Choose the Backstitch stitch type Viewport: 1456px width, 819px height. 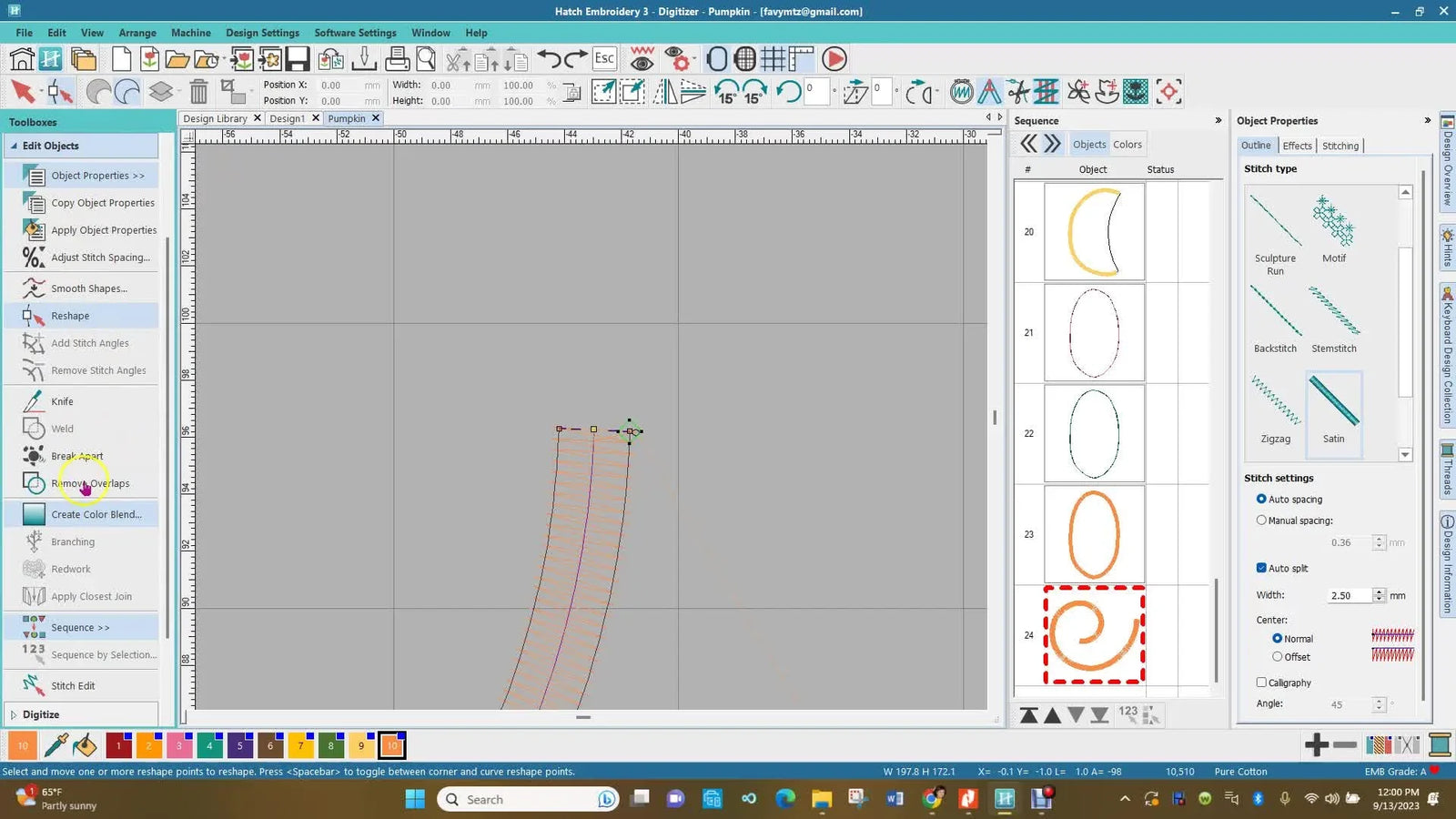tap(1275, 318)
